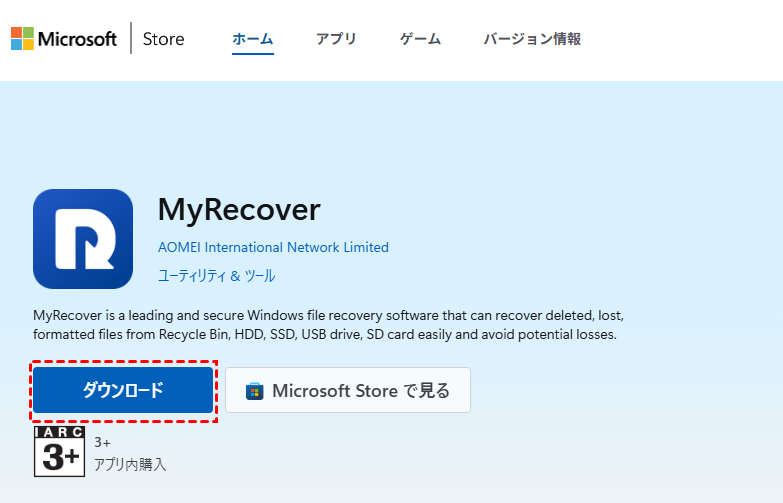Open AOMEI International Network Limited publisher link
The height and width of the screenshot is (503, 783).
click(x=273, y=247)
